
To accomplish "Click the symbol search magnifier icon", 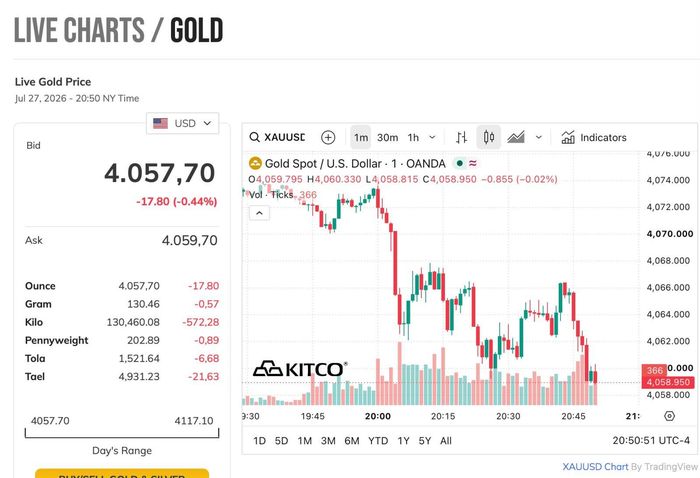I will click(254, 137).
